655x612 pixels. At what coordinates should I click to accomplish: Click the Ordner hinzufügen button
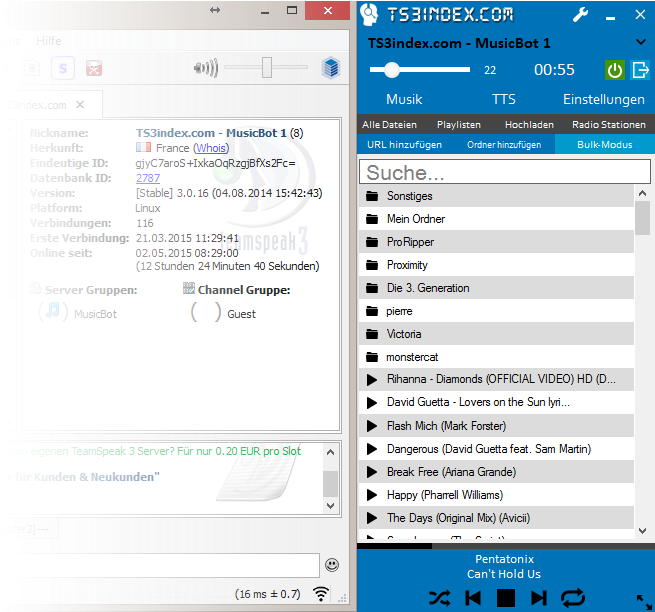[504, 145]
